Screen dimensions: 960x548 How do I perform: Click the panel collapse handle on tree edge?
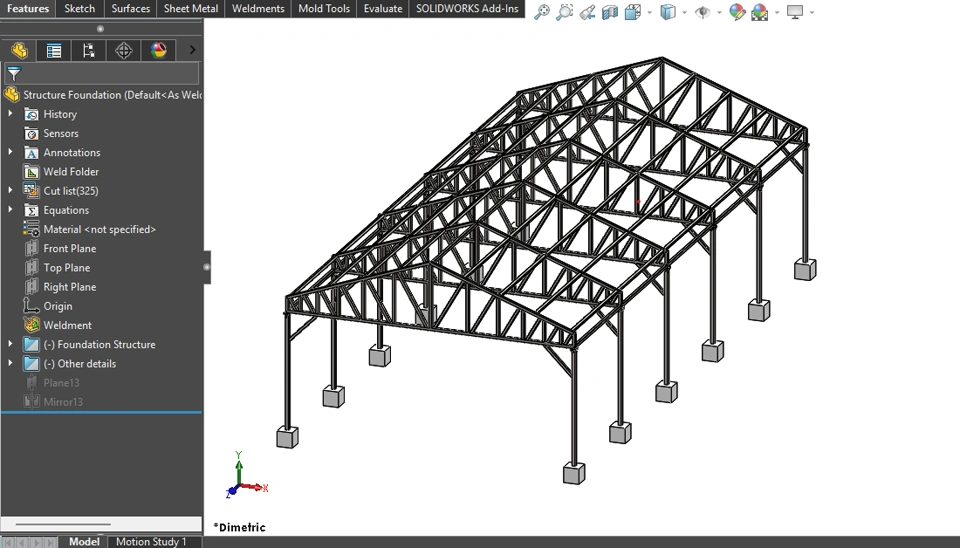coord(207,267)
